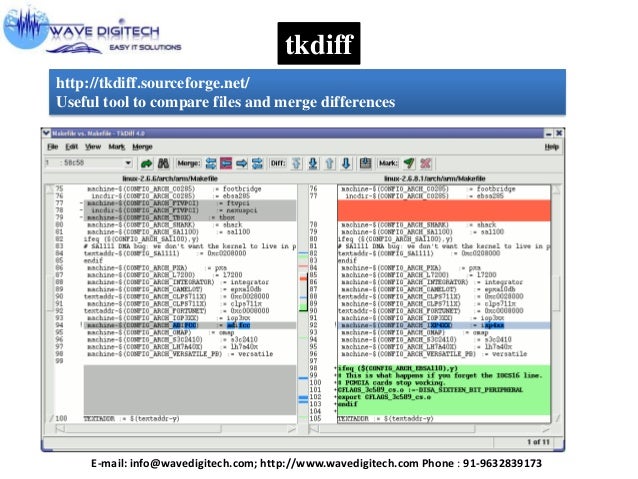Jump to first diff using faded up-arrow-with-bar icon

(296, 164)
